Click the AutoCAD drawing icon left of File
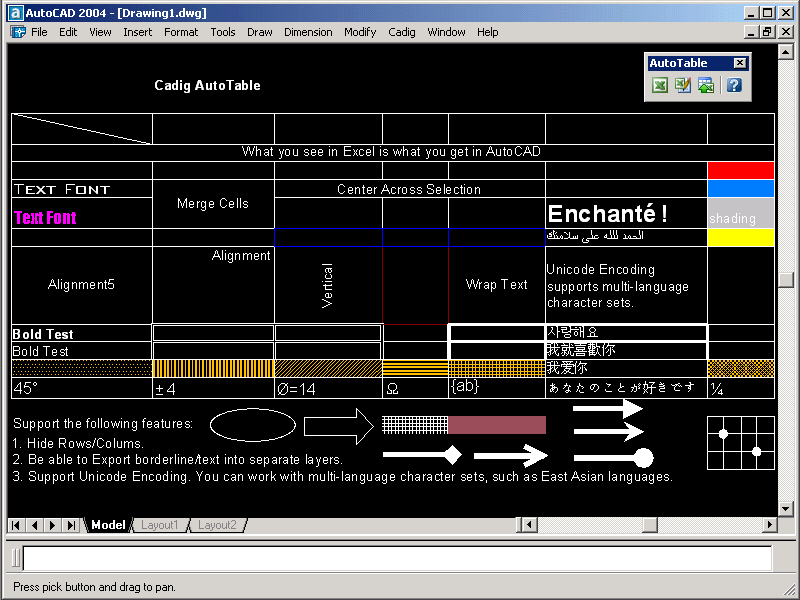 18,32
